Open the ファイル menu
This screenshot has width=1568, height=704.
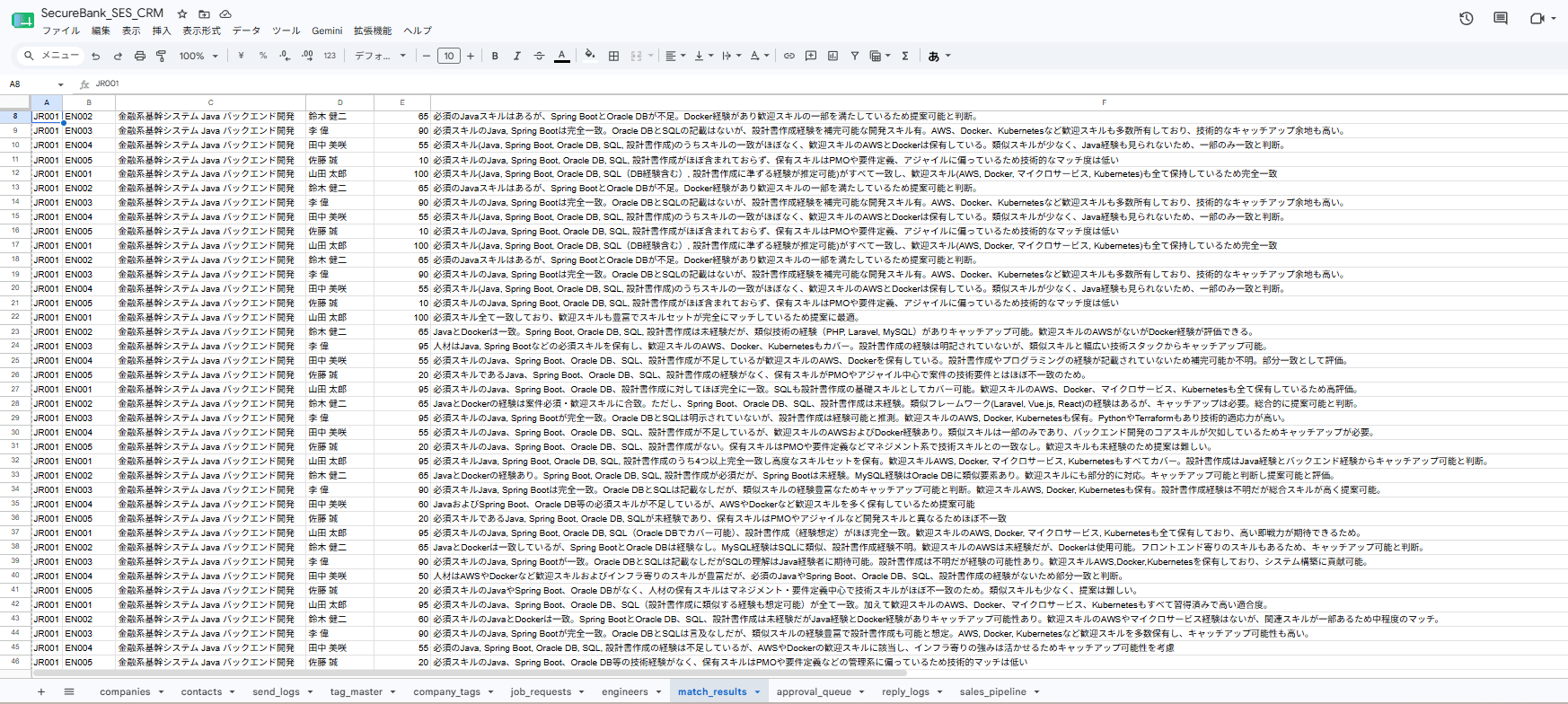[61, 31]
